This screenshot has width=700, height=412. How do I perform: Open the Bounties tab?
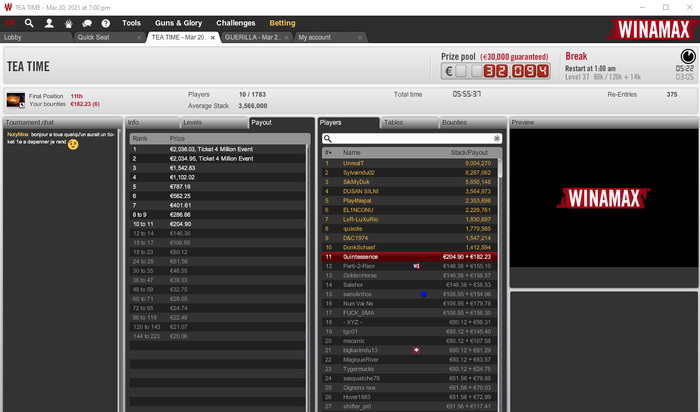[x=472, y=123]
